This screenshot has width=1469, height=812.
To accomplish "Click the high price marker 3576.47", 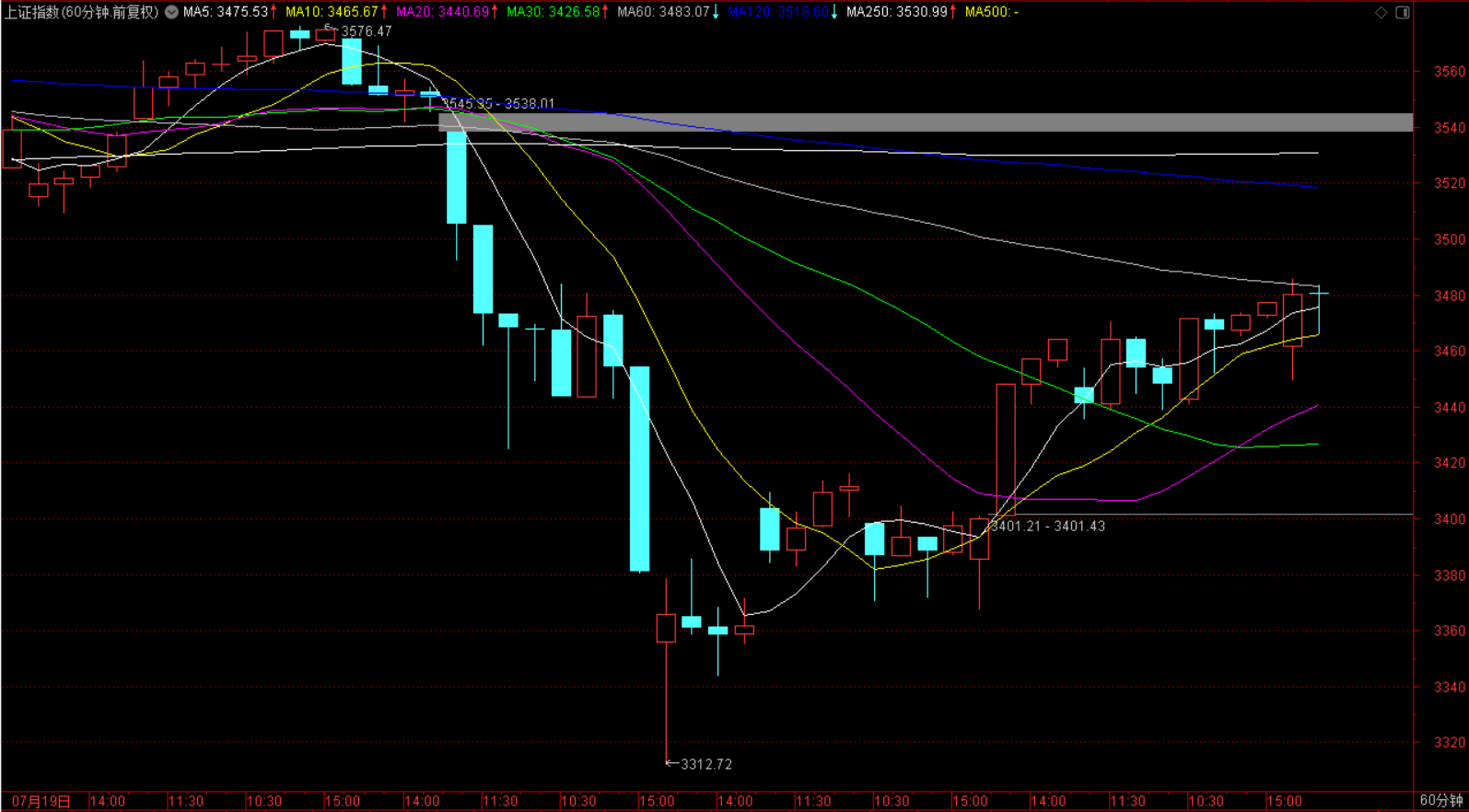I will pyautogui.click(x=366, y=31).
